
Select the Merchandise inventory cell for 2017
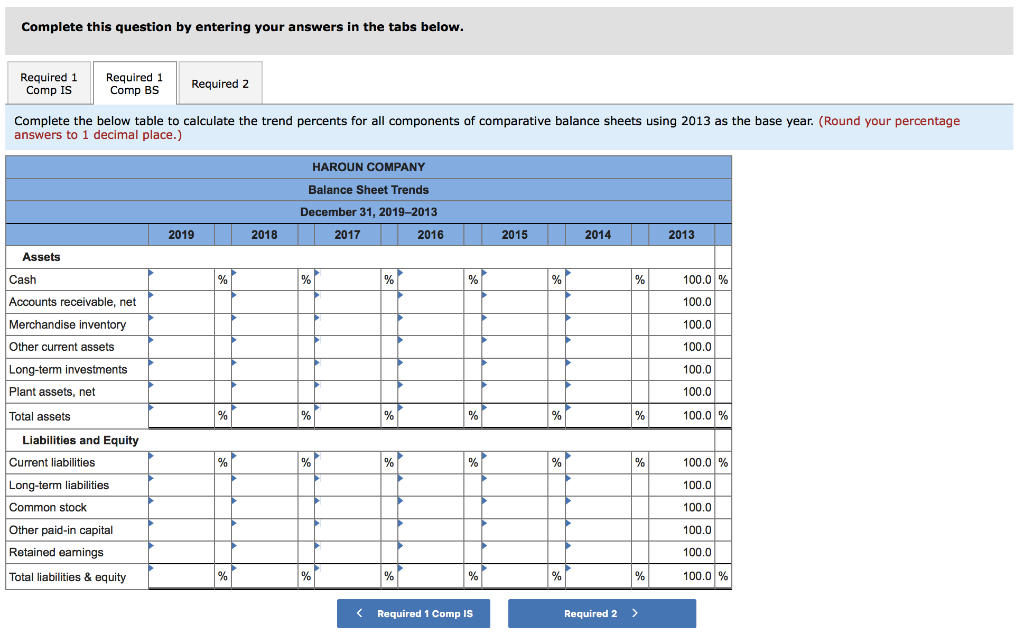347,324
